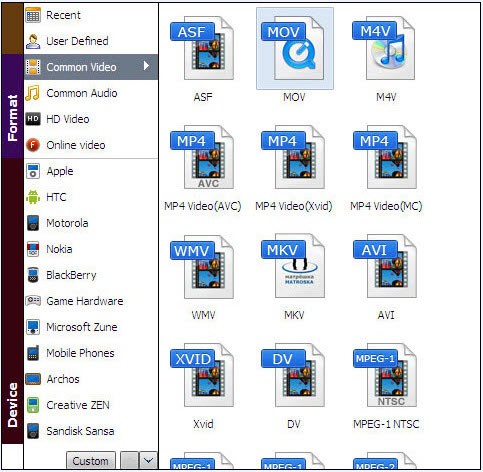Click the Custom button

point(91,461)
